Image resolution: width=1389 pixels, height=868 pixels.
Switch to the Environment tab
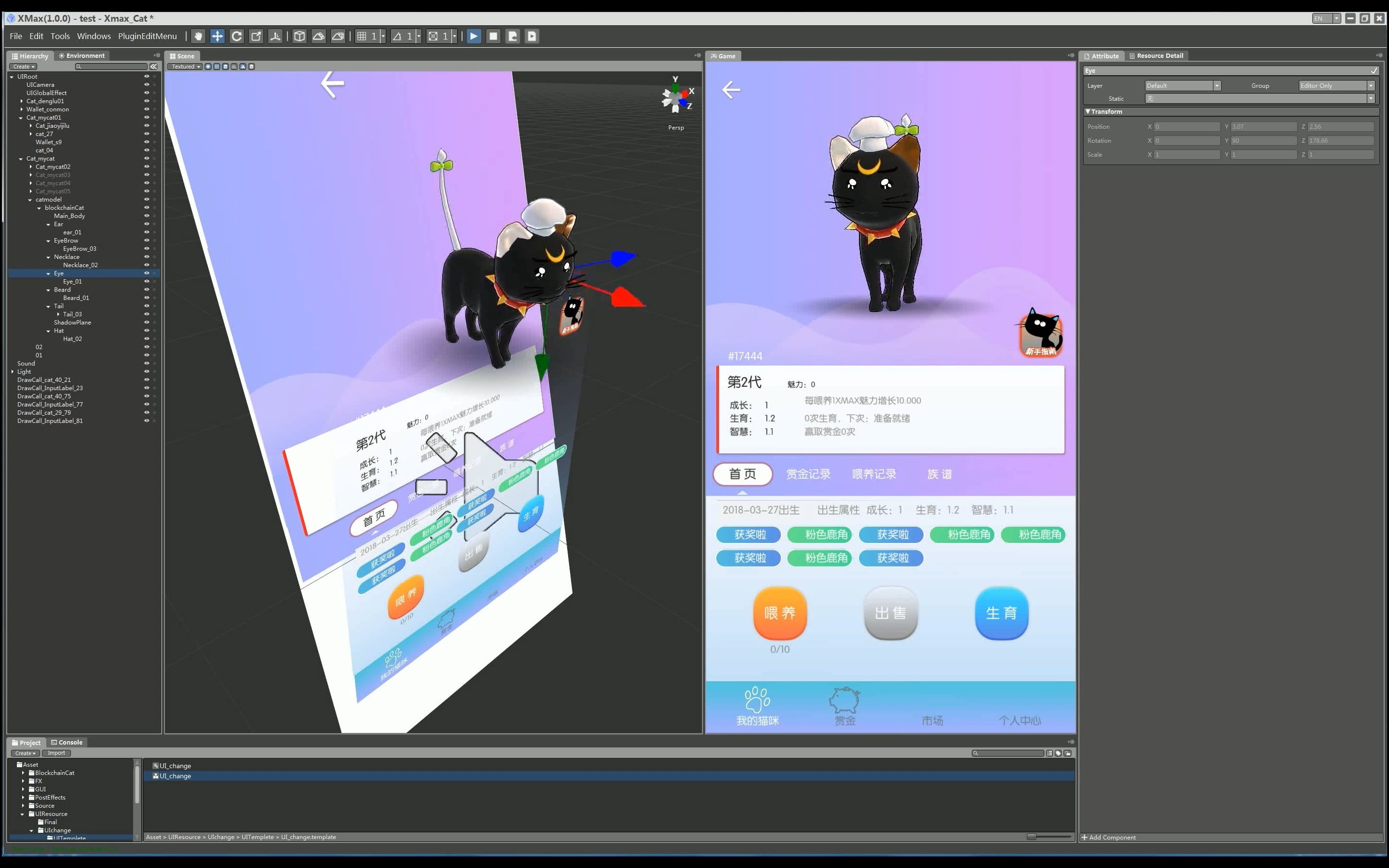click(82, 55)
